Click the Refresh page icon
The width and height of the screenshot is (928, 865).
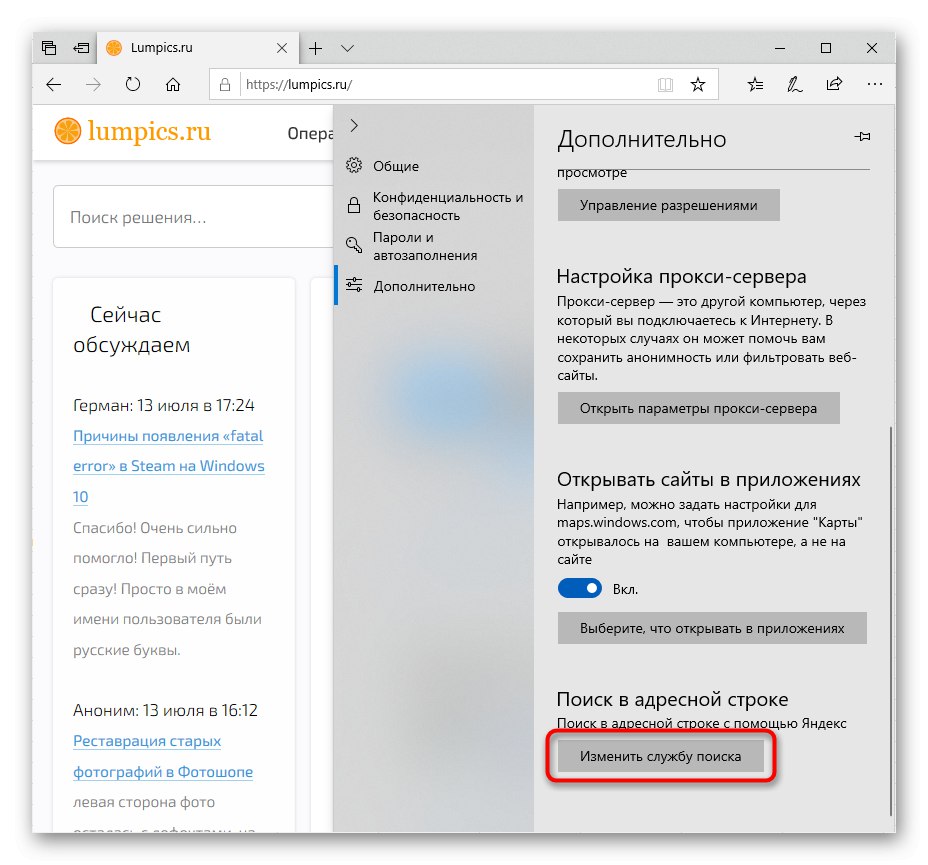(x=132, y=85)
